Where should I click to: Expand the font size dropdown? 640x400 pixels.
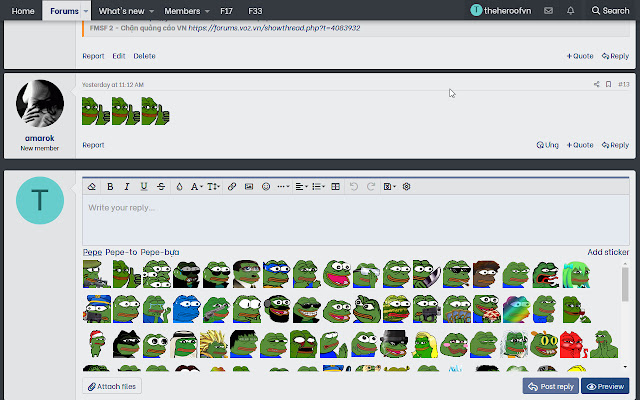coord(214,186)
